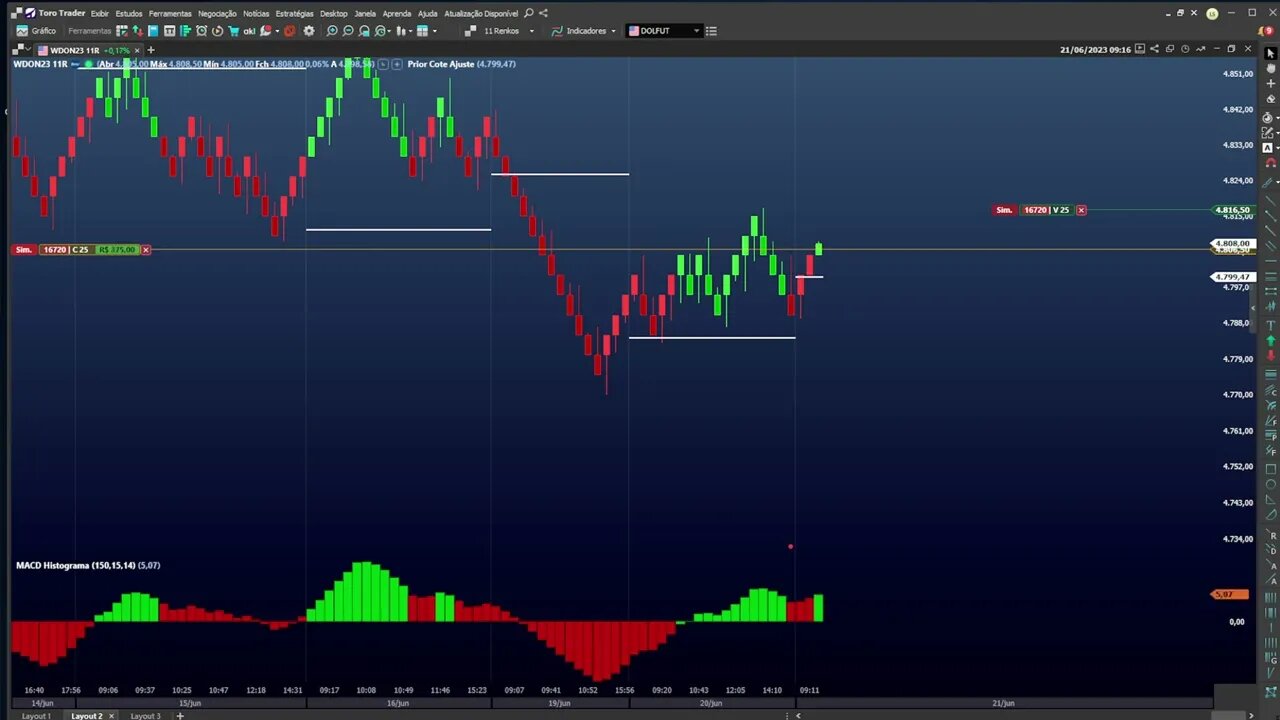Viewport: 1280px width, 720px height.
Task: Select the ellipse drawing tool
Action: pyautogui.click(x=1271, y=484)
